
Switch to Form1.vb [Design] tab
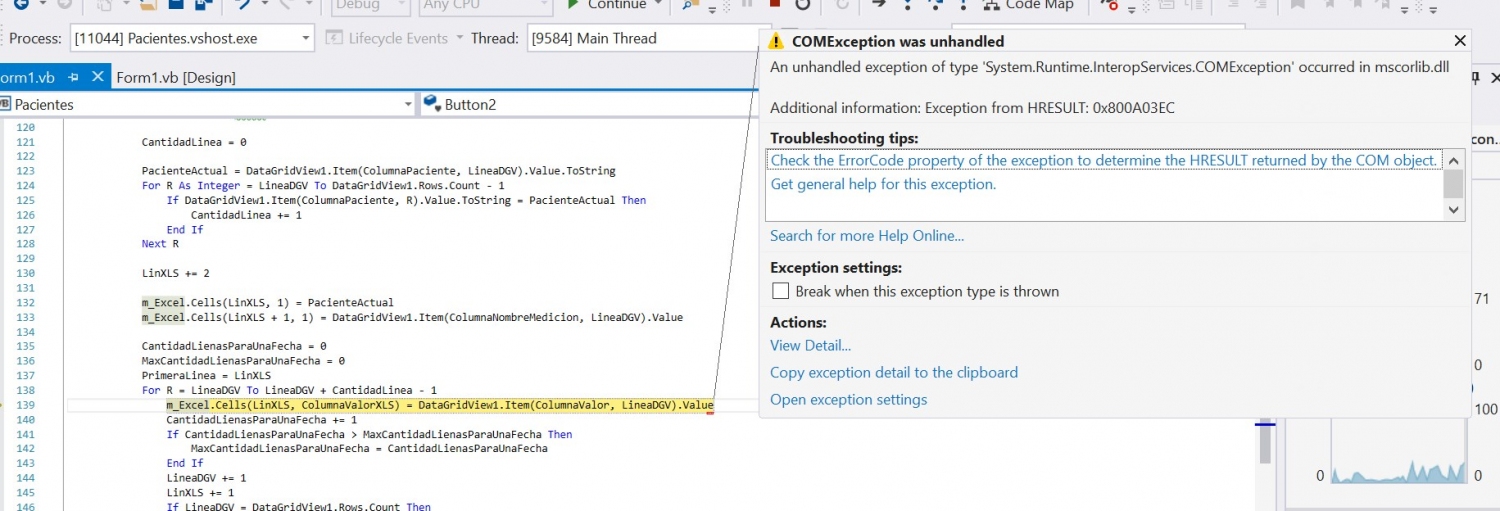click(176, 77)
